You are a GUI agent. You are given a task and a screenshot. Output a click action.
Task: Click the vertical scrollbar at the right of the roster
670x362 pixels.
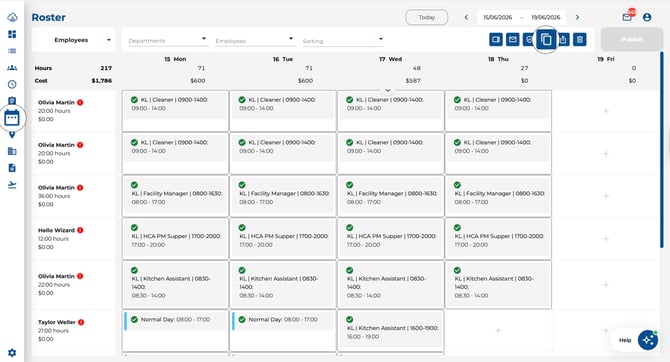click(662, 150)
